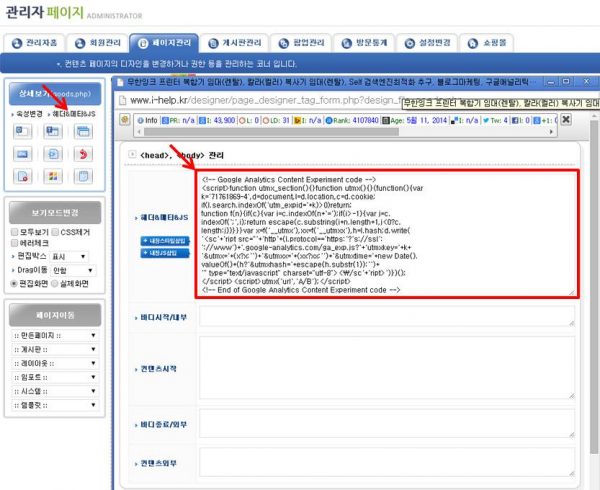Select the 편집화면 radio button
The width and height of the screenshot is (600, 490).
pyautogui.click(x=14, y=284)
